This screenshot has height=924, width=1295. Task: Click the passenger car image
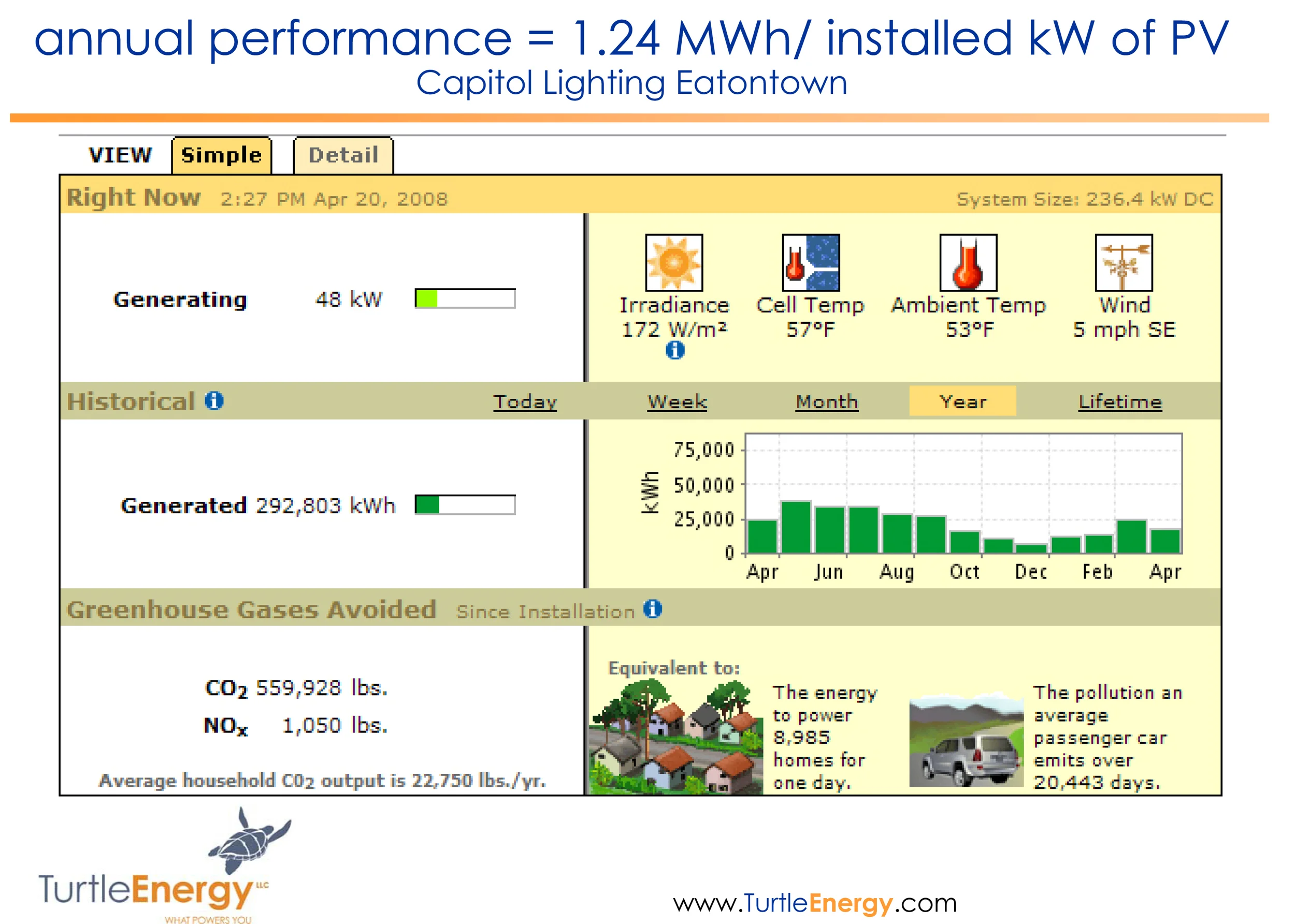click(966, 740)
